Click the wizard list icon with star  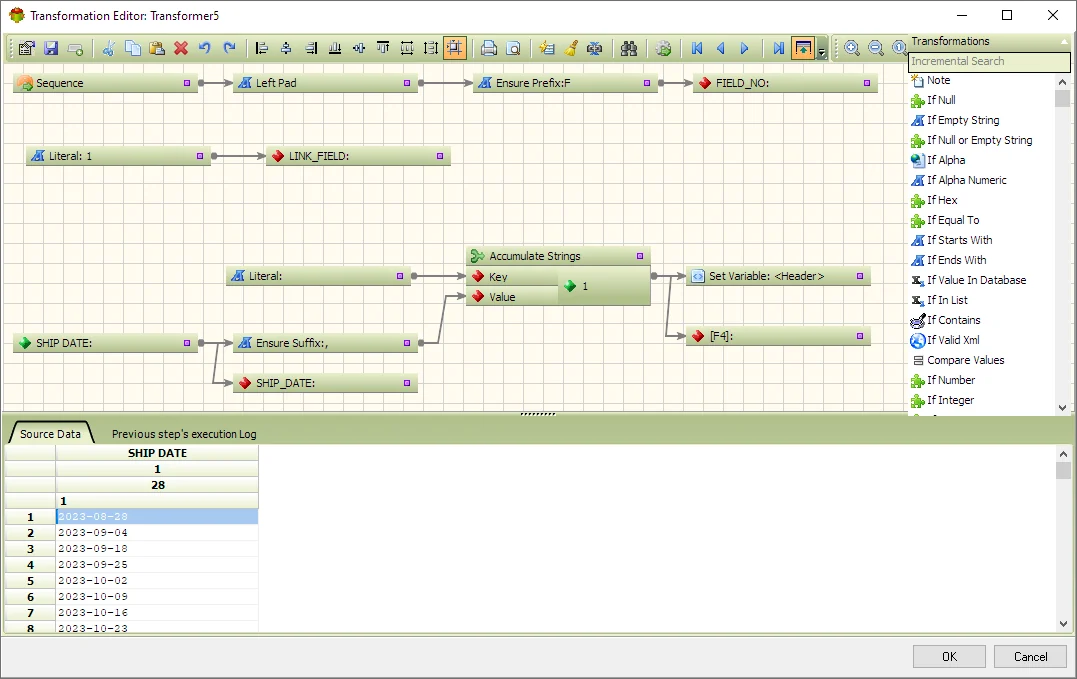(547, 48)
